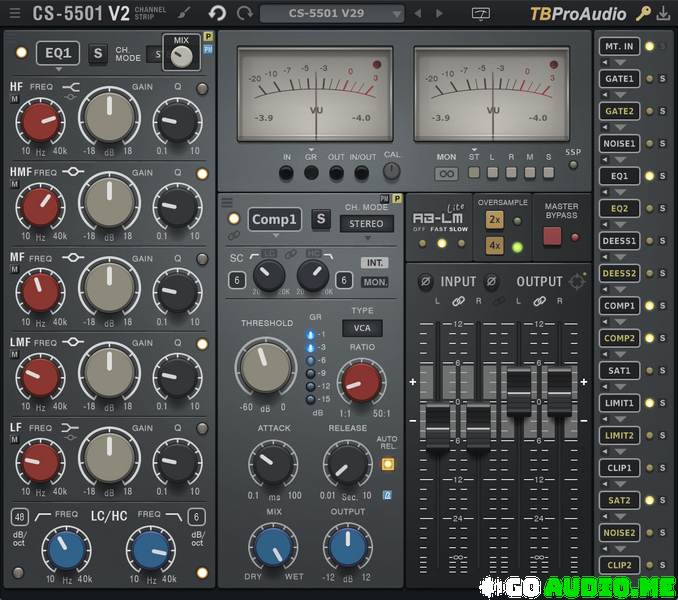Toggle input L/R fader link icon
The height and width of the screenshot is (600, 678).
(x=458, y=301)
